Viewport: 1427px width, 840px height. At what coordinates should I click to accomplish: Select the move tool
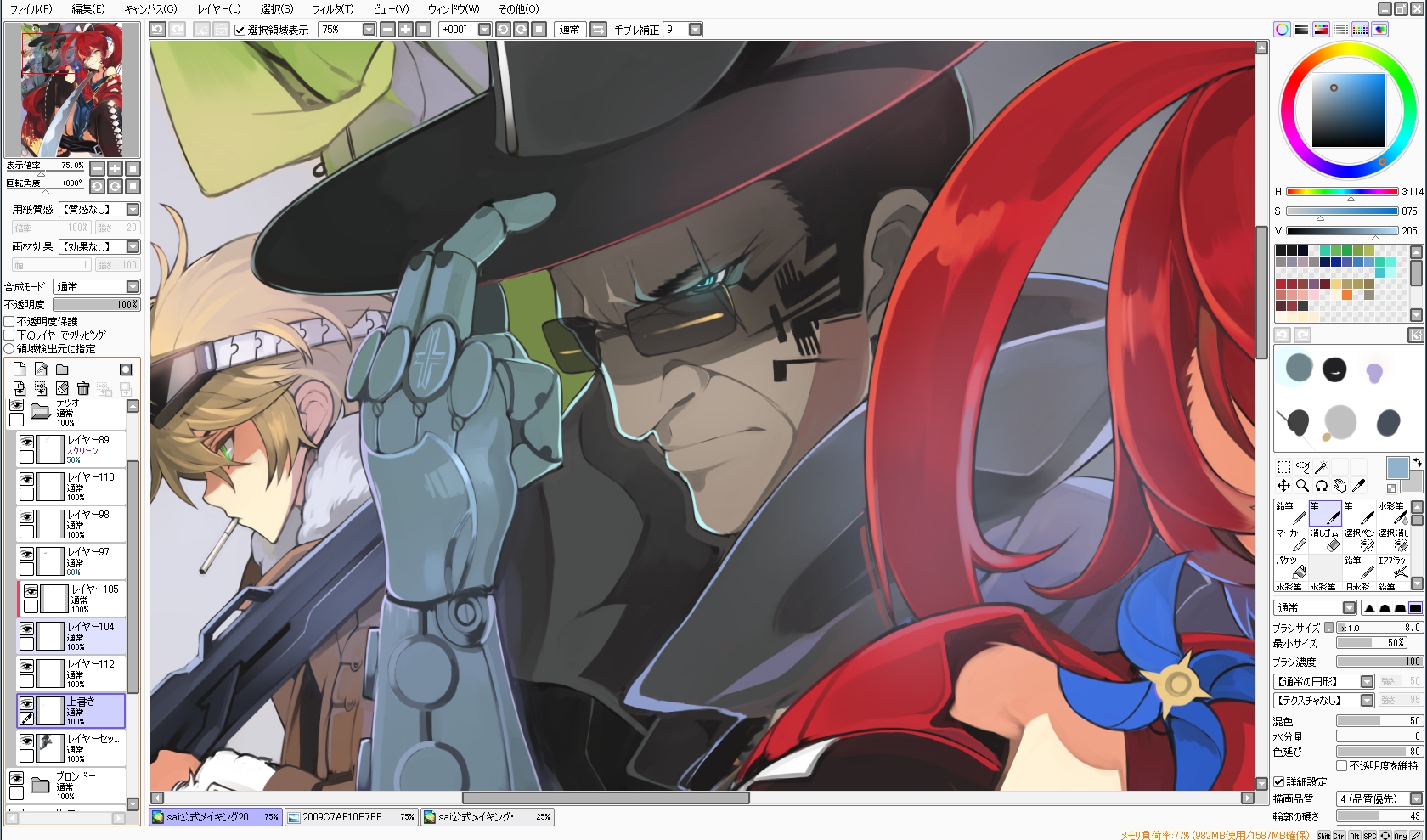pyautogui.click(x=1284, y=486)
